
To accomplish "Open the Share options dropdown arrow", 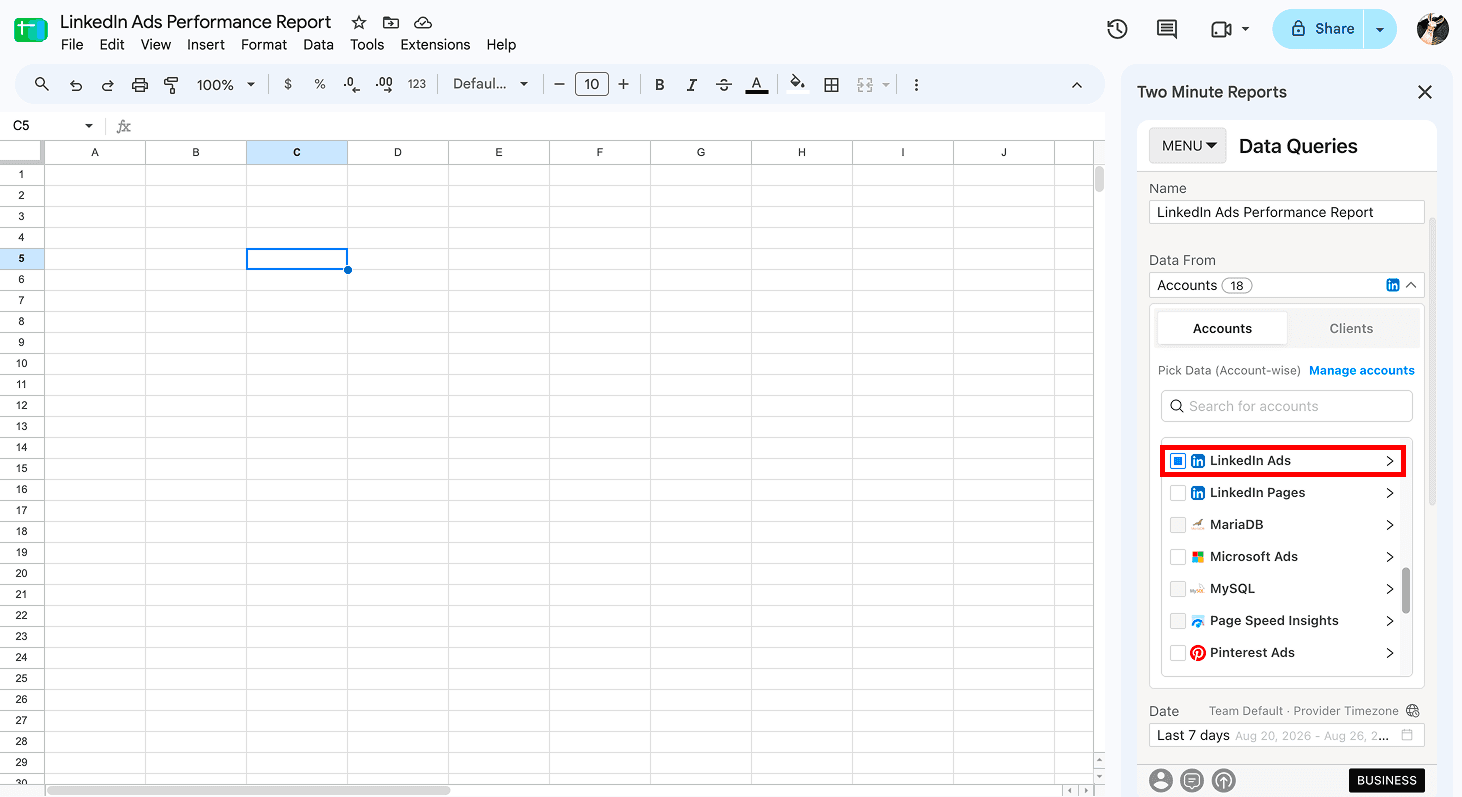I will coord(1380,29).
